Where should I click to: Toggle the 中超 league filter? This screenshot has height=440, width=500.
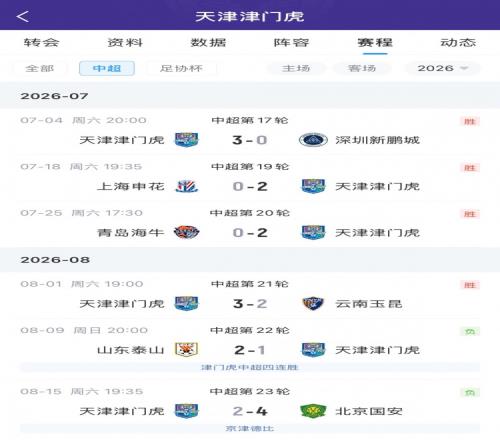(x=107, y=68)
